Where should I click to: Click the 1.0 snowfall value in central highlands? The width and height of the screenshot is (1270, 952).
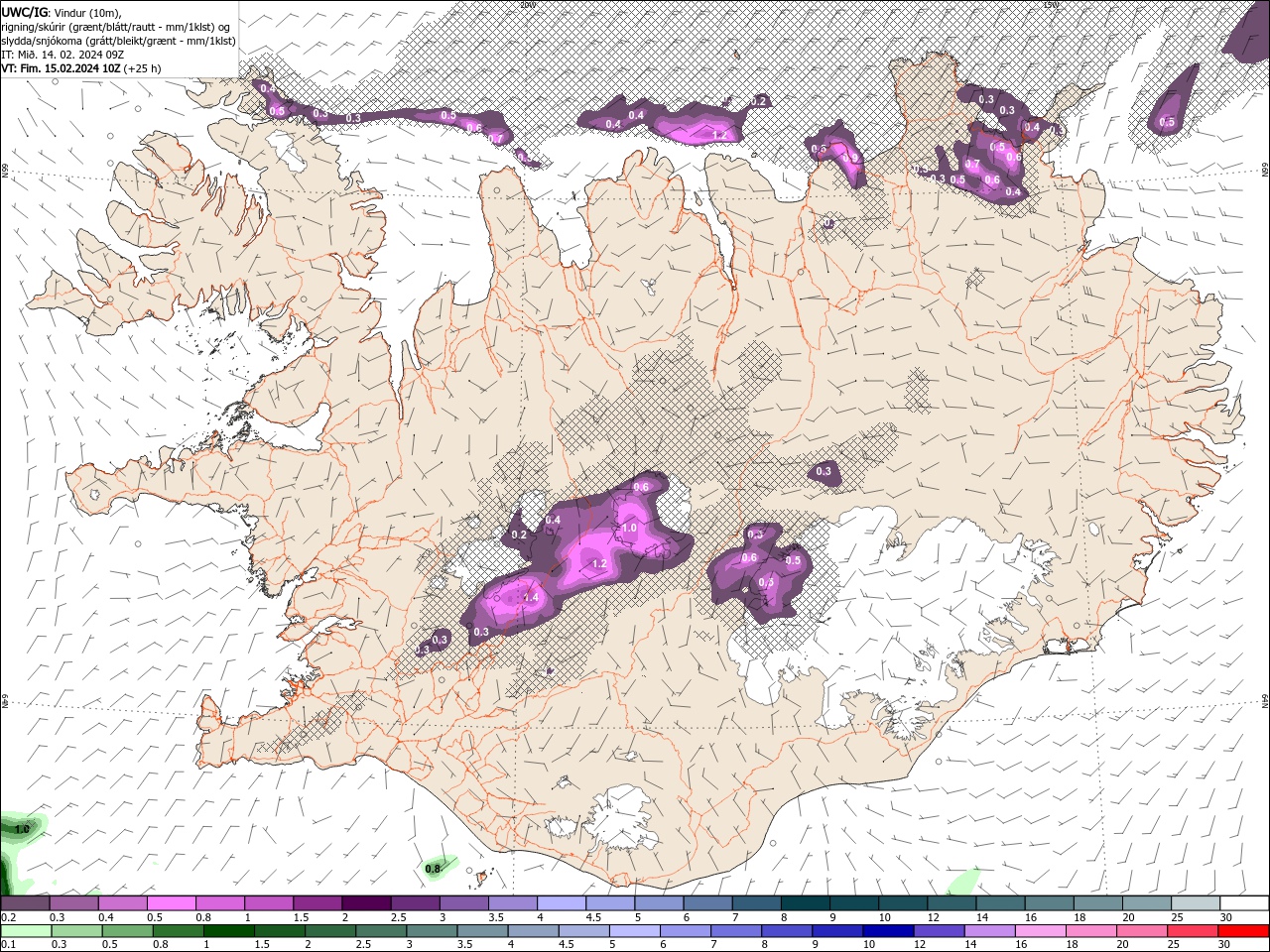628,529
